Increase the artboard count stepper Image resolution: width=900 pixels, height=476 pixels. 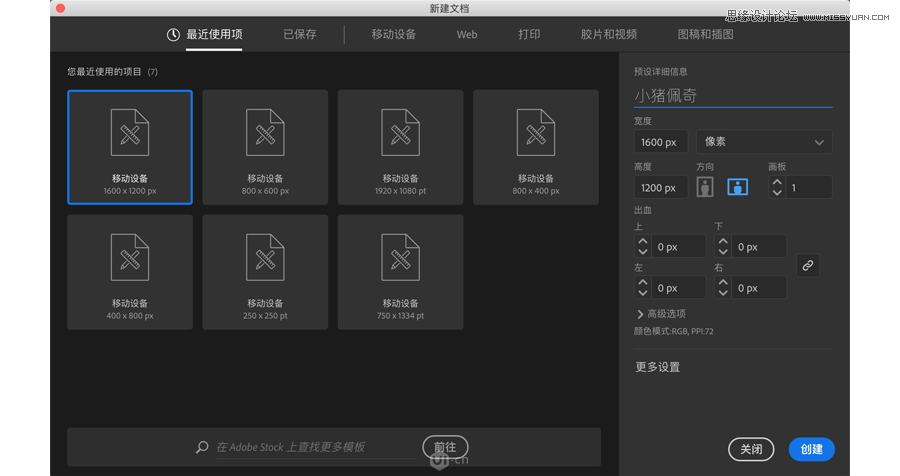[777, 182]
